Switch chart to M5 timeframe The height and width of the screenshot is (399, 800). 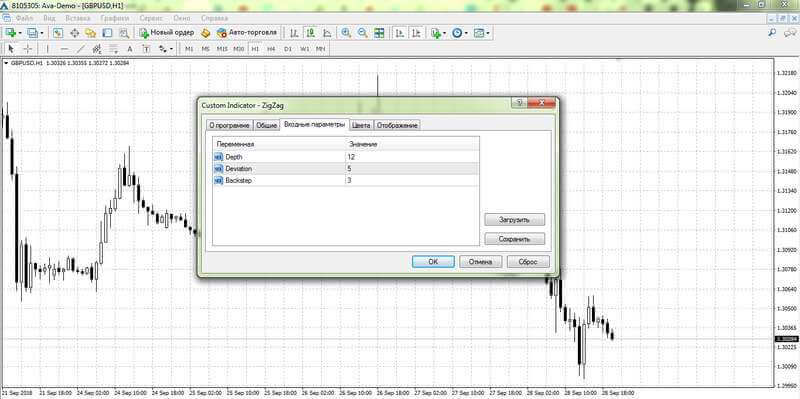pos(206,49)
